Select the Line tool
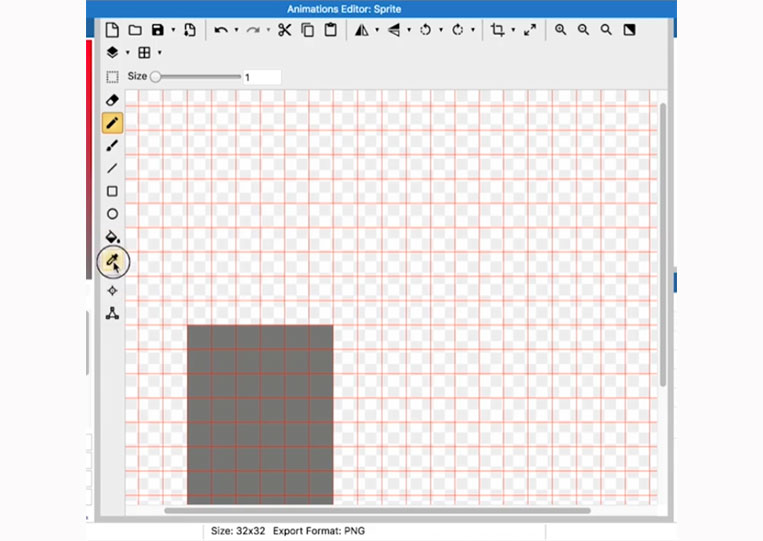Viewport: 763px width, 541px height. coord(112,168)
